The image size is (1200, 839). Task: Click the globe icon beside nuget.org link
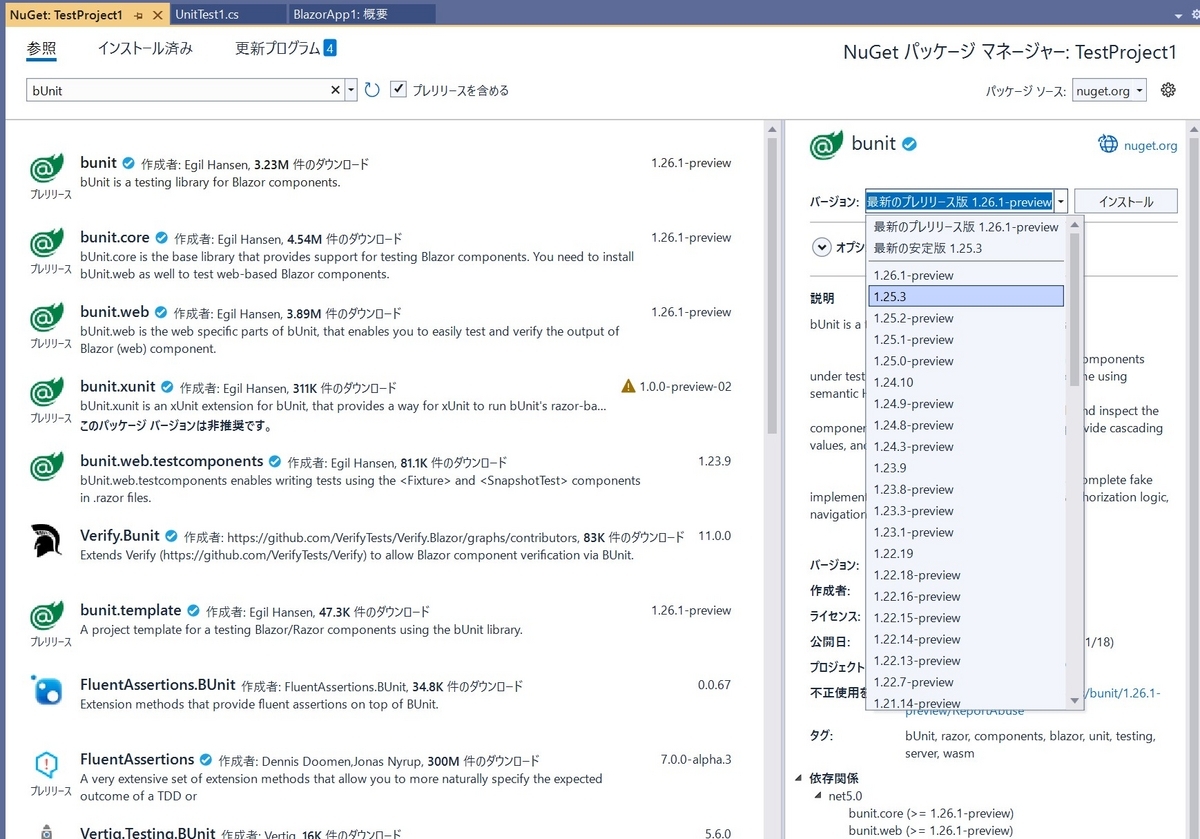pos(1108,145)
